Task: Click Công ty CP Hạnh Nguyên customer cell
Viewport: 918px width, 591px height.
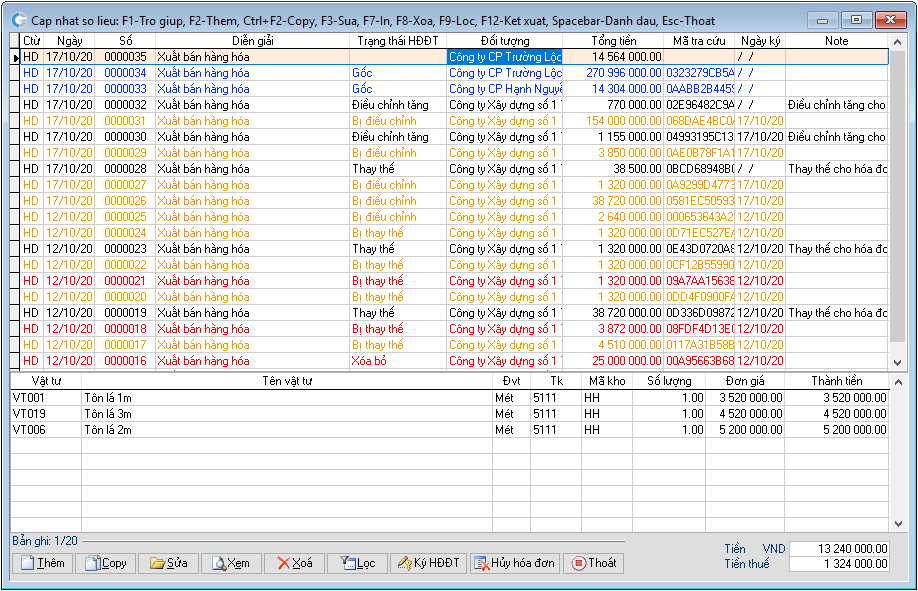Action: (x=505, y=89)
